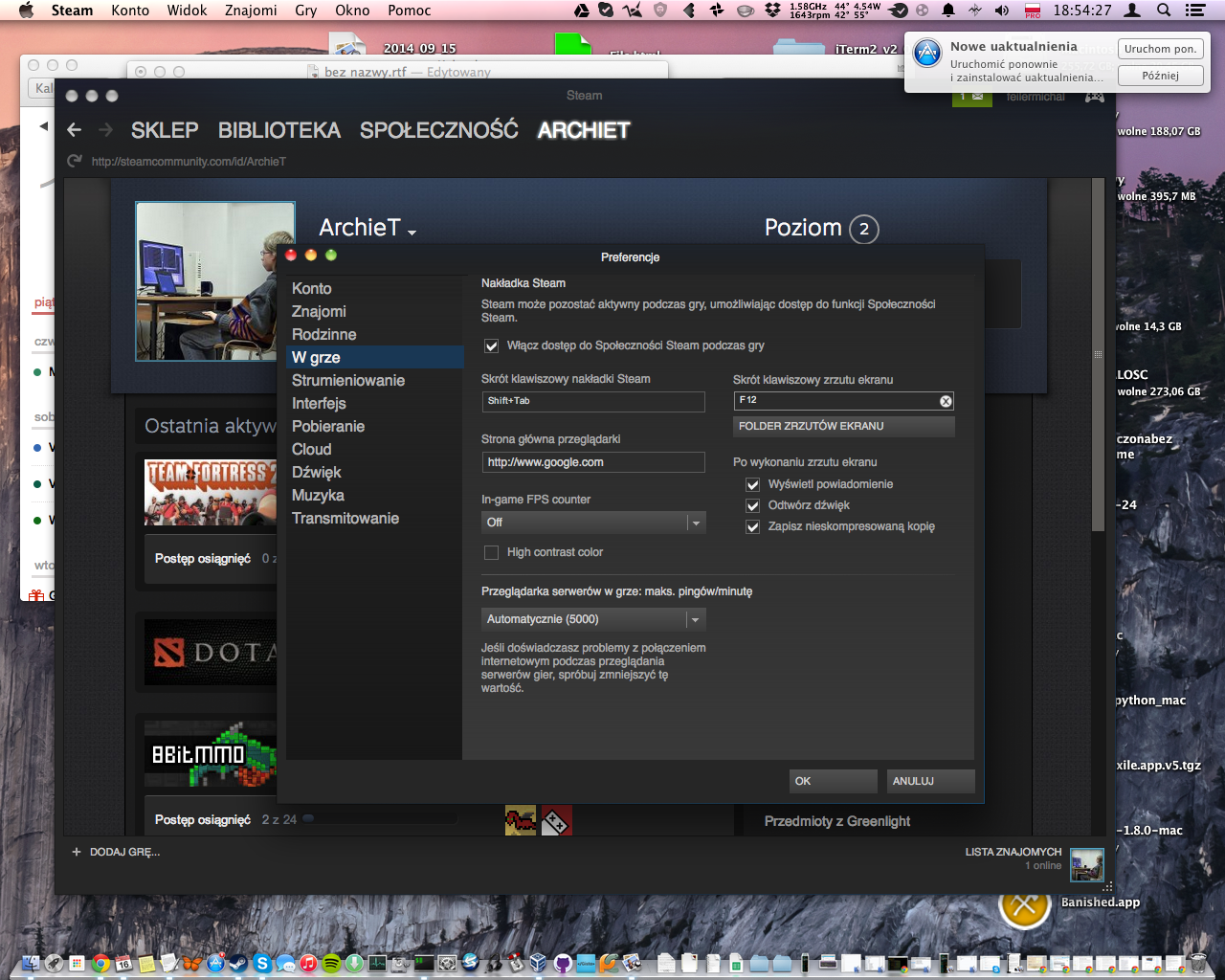Open ArchieT profile avatar picture
Viewport: 1225px width, 980px height.
pos(215,281)
